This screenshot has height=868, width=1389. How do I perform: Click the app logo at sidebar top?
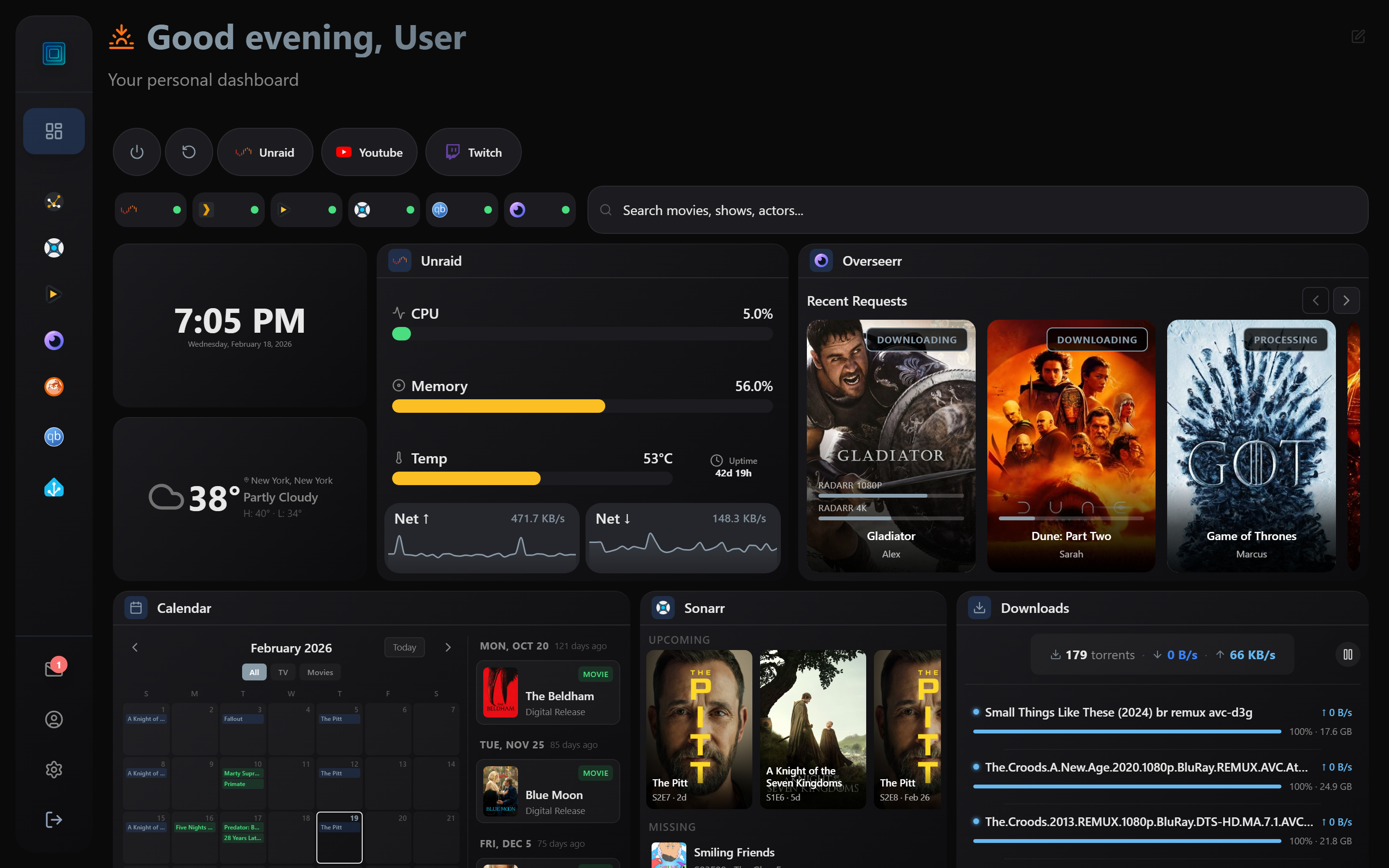pyautogui.click(x=54, y=54)
